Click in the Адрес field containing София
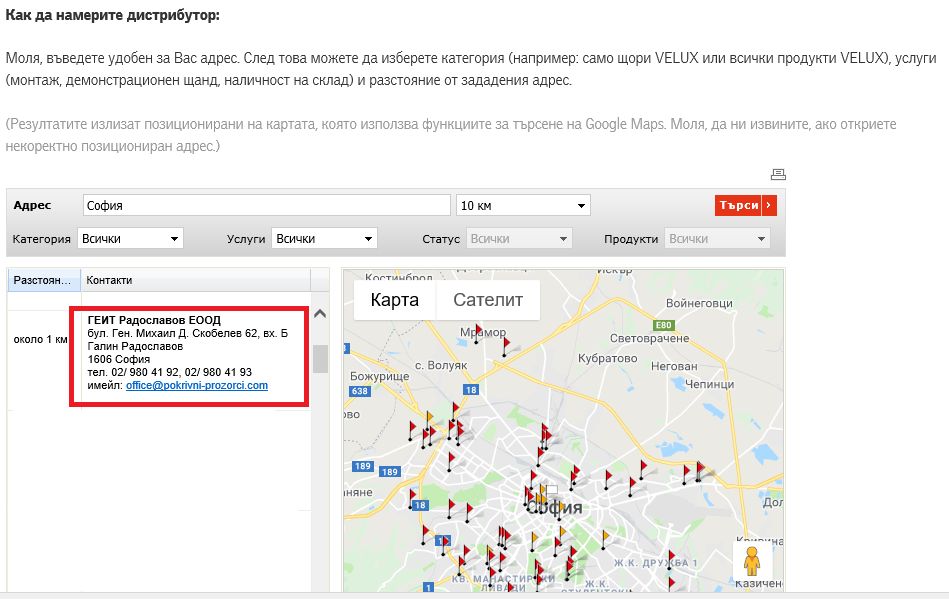This screenshot has height=599, width=949. point(266,206)
